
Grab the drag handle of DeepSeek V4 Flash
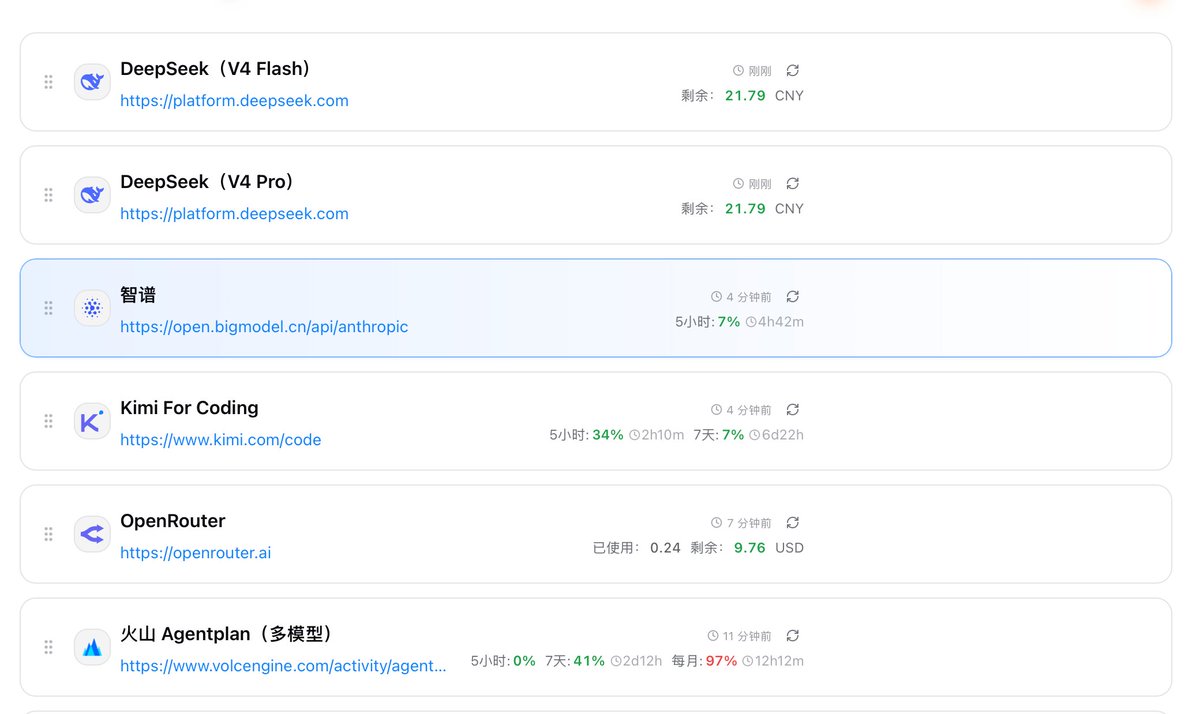48,82
